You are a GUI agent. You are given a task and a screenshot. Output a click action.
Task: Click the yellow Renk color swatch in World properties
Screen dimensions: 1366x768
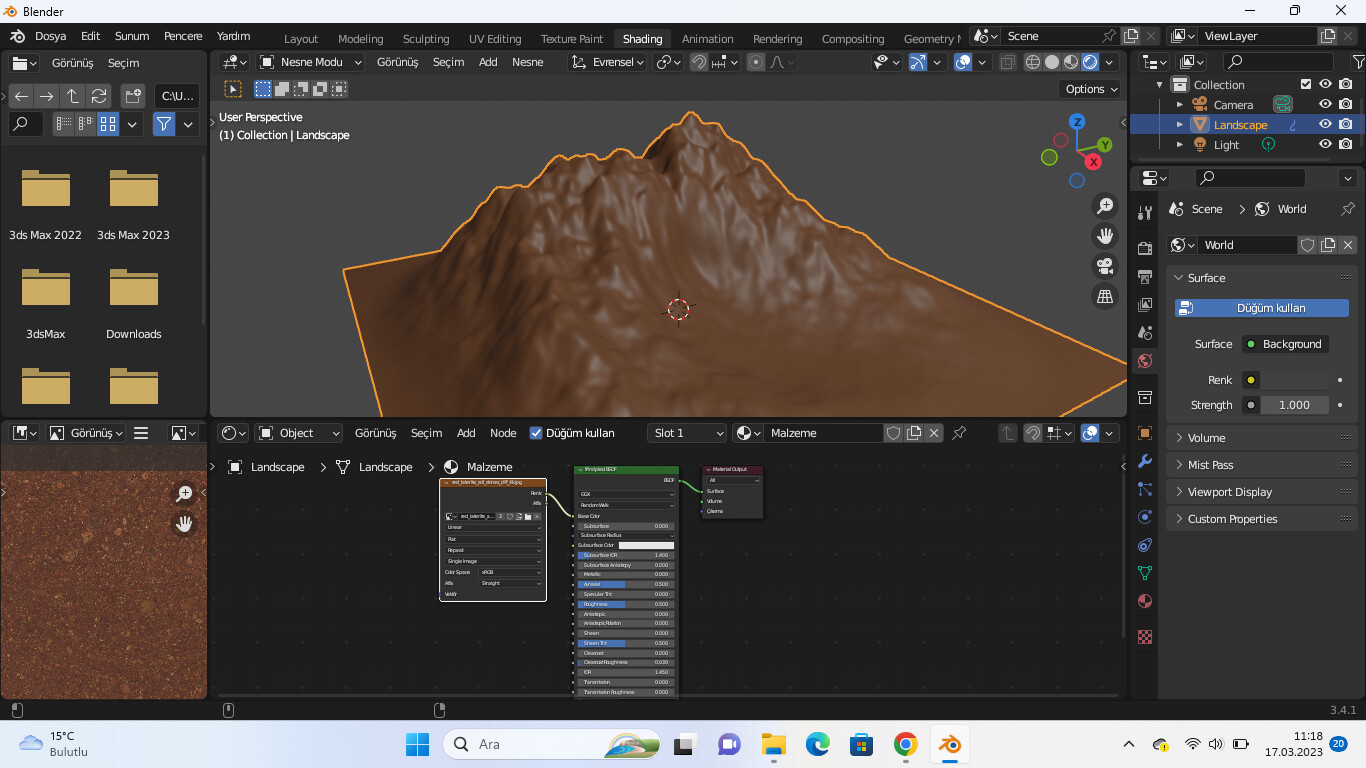pyautogui.click(x=1251, y=380)
